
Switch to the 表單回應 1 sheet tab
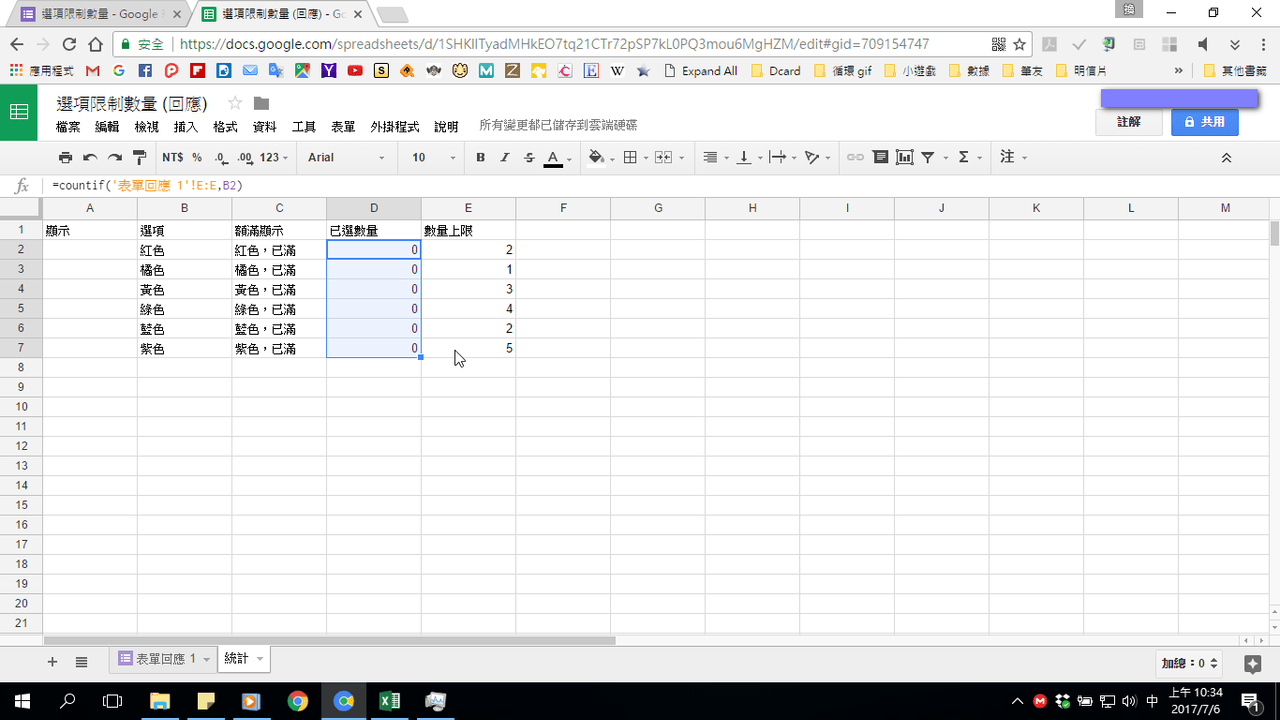[x=164, y=659]
